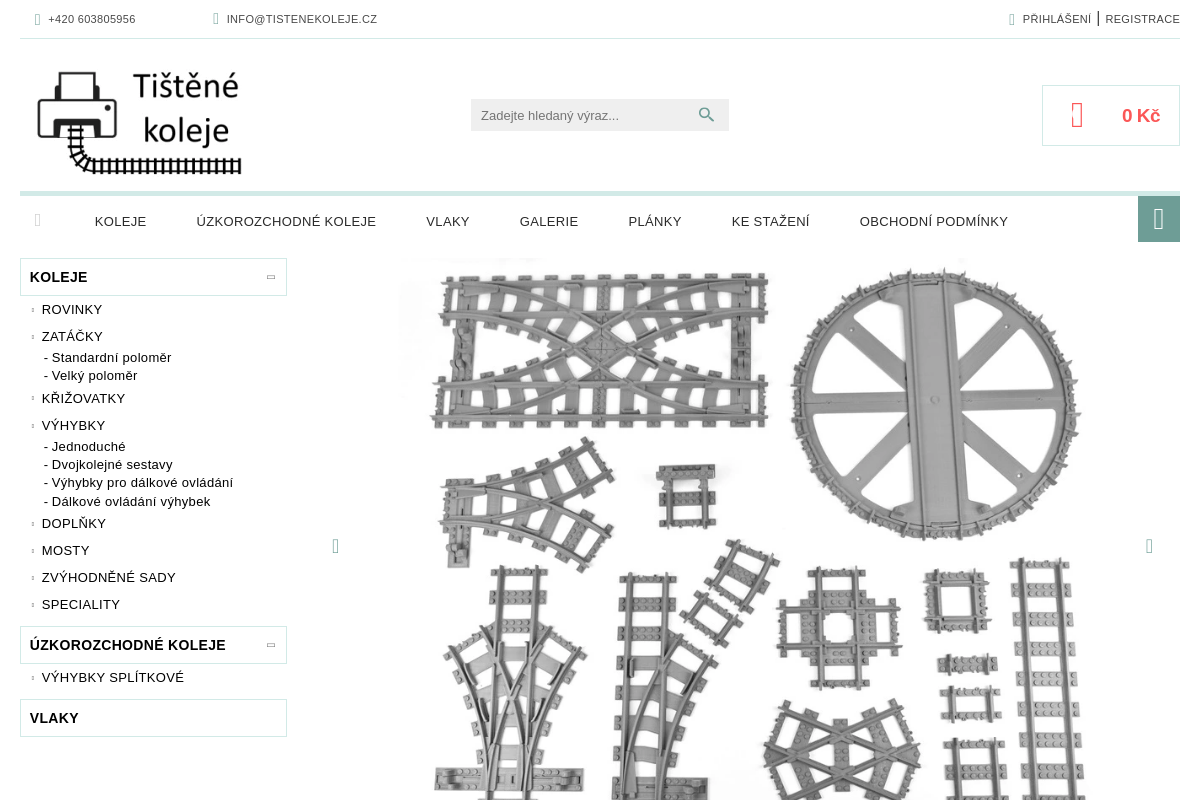
Task: Open the shopping cart icon
Action: tap(1077, 115)
